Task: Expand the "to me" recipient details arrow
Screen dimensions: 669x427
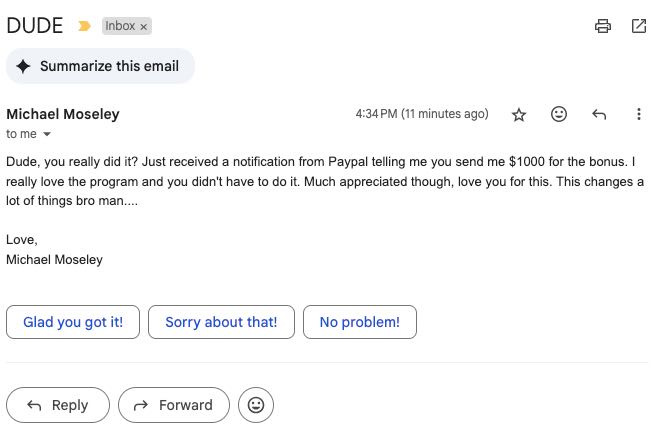Action: [47, 134]
